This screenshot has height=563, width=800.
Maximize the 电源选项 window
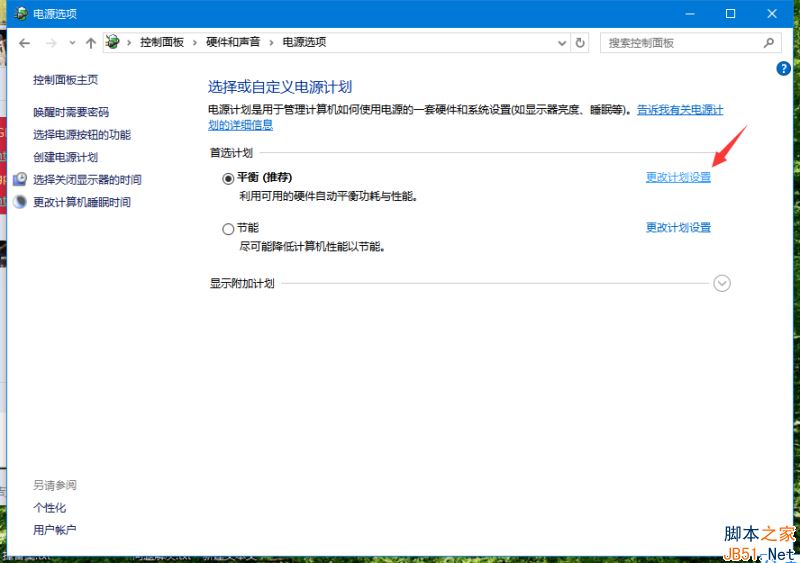click(x=731, y=14)
